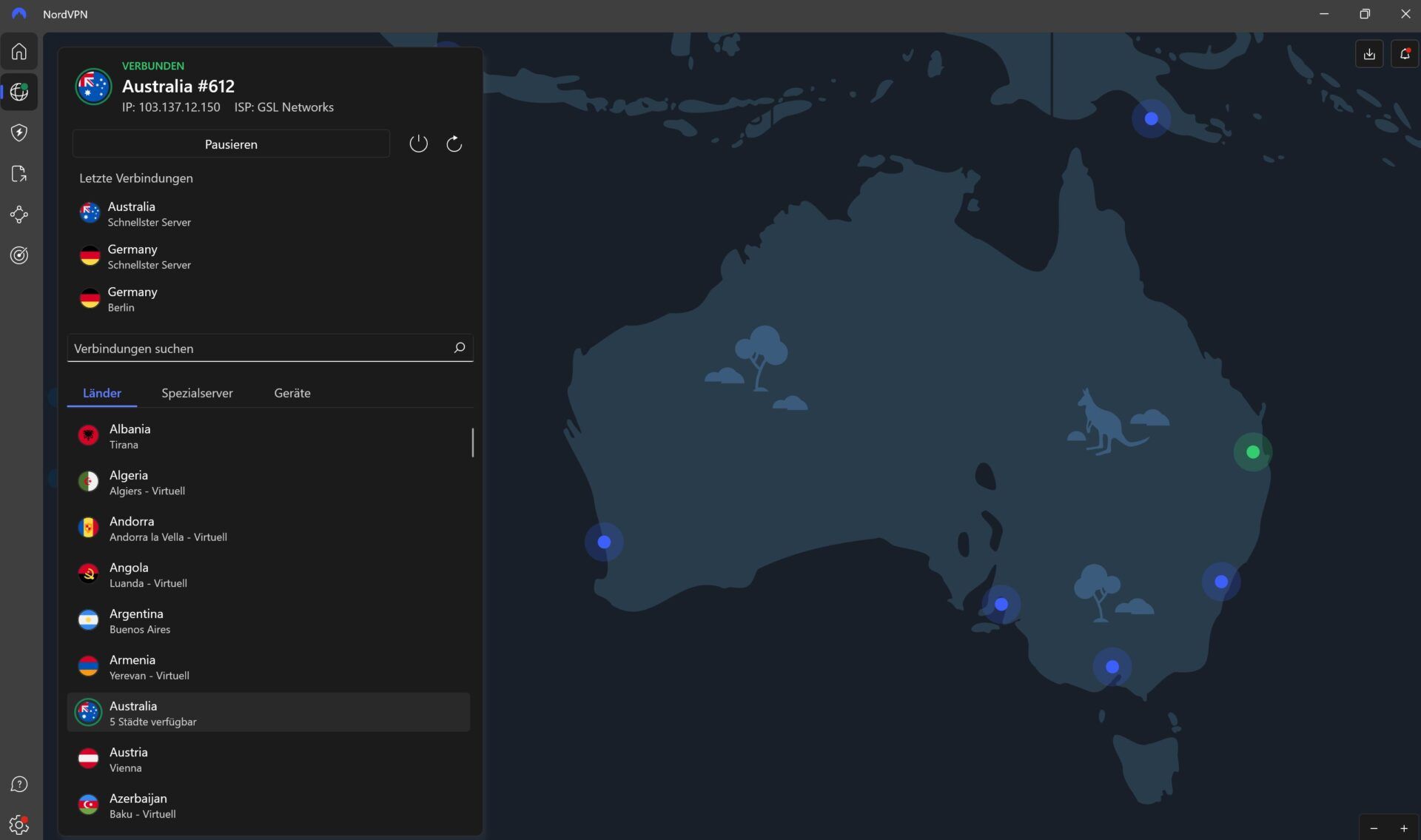Click the country list scrollbar
Viewport: 1421px width, 840px height.
[x=472, y=442]
